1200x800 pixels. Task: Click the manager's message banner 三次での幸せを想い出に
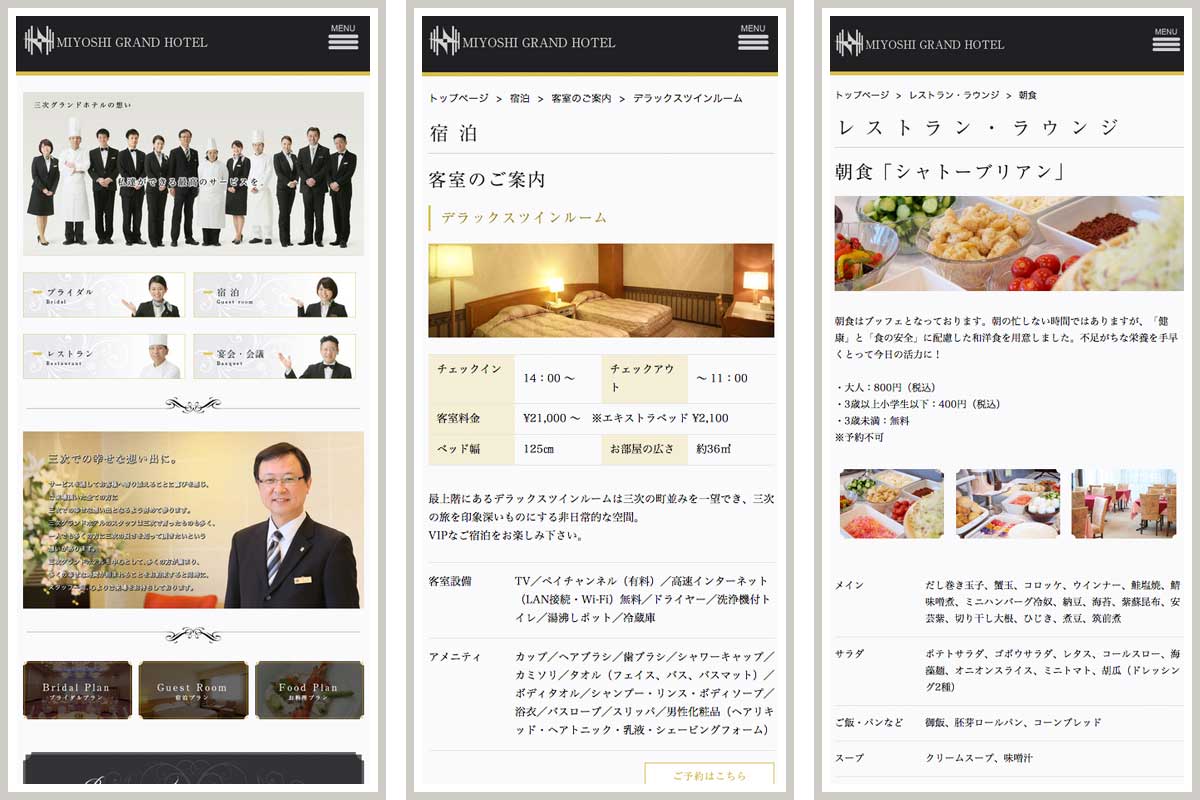tap(193, 520)
